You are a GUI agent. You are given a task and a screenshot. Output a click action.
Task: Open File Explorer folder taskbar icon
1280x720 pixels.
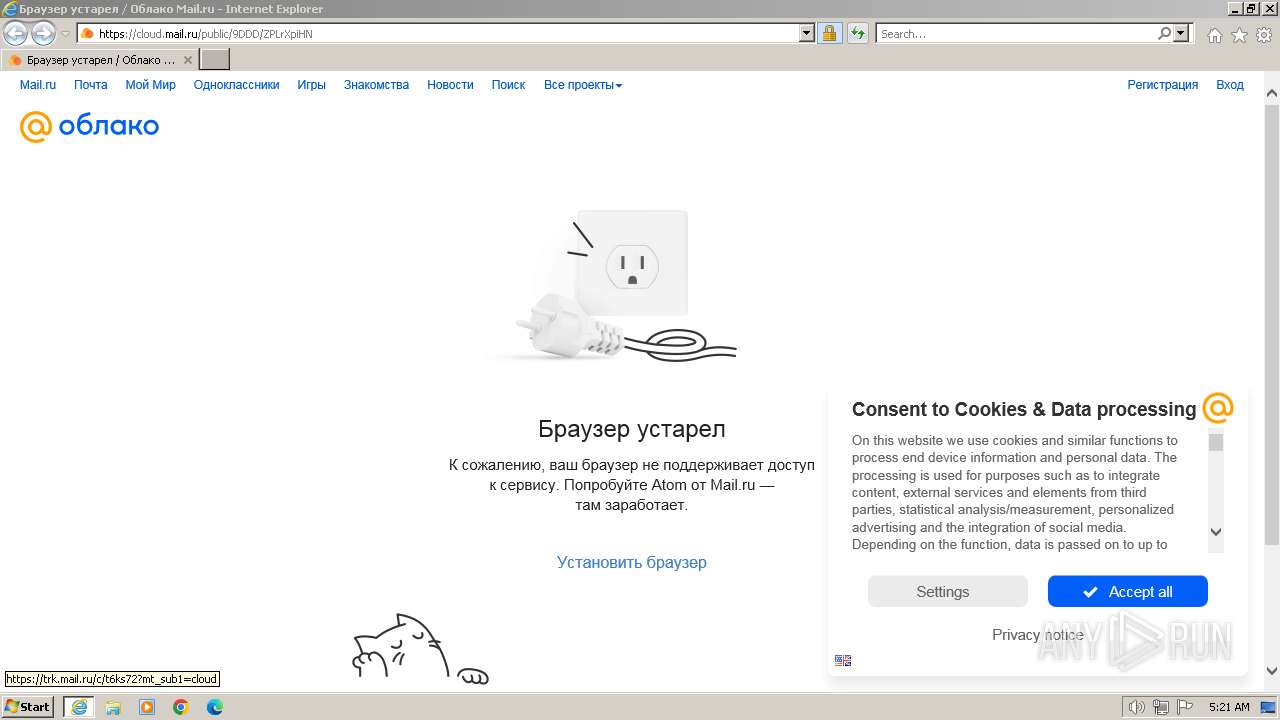point(113,707)
